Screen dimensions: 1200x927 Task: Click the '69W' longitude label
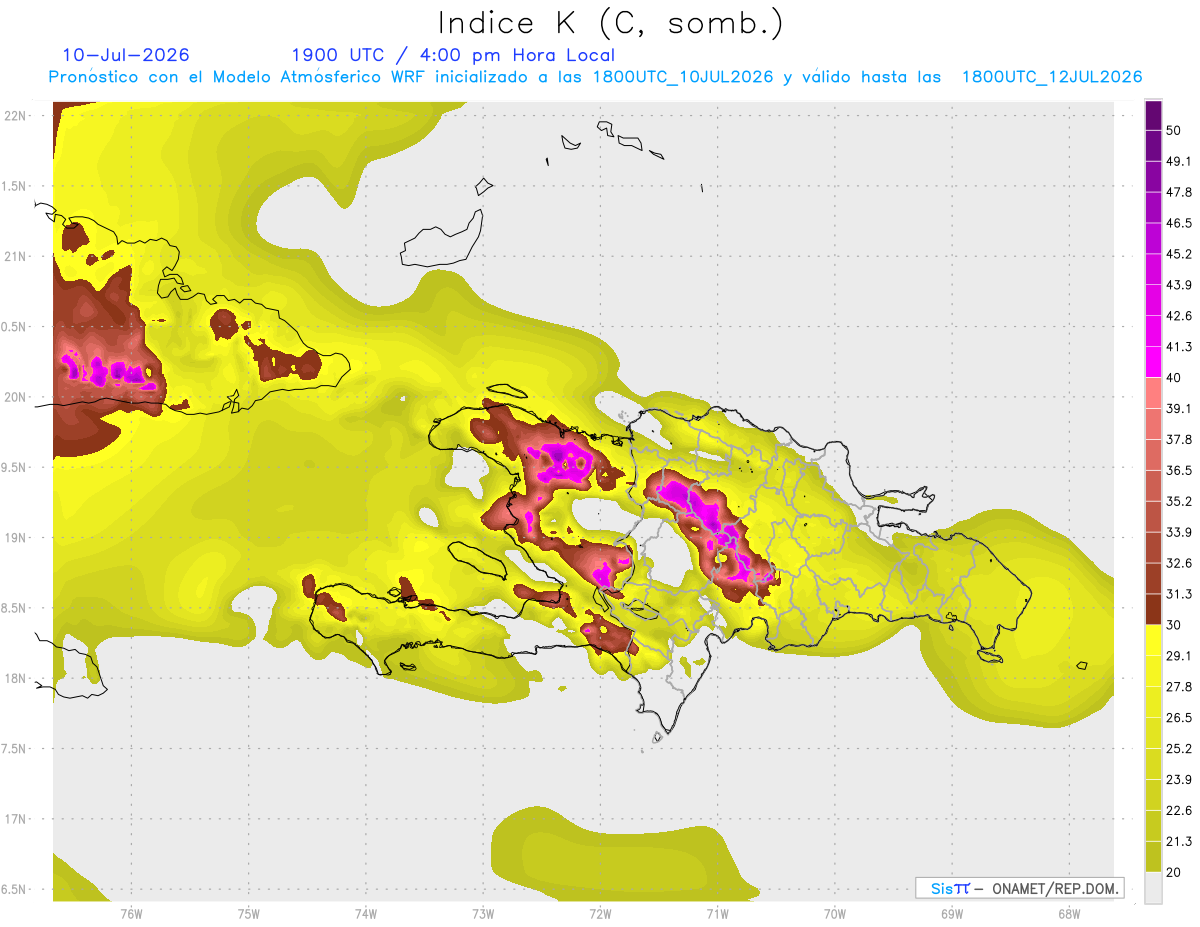click(951, 913)
